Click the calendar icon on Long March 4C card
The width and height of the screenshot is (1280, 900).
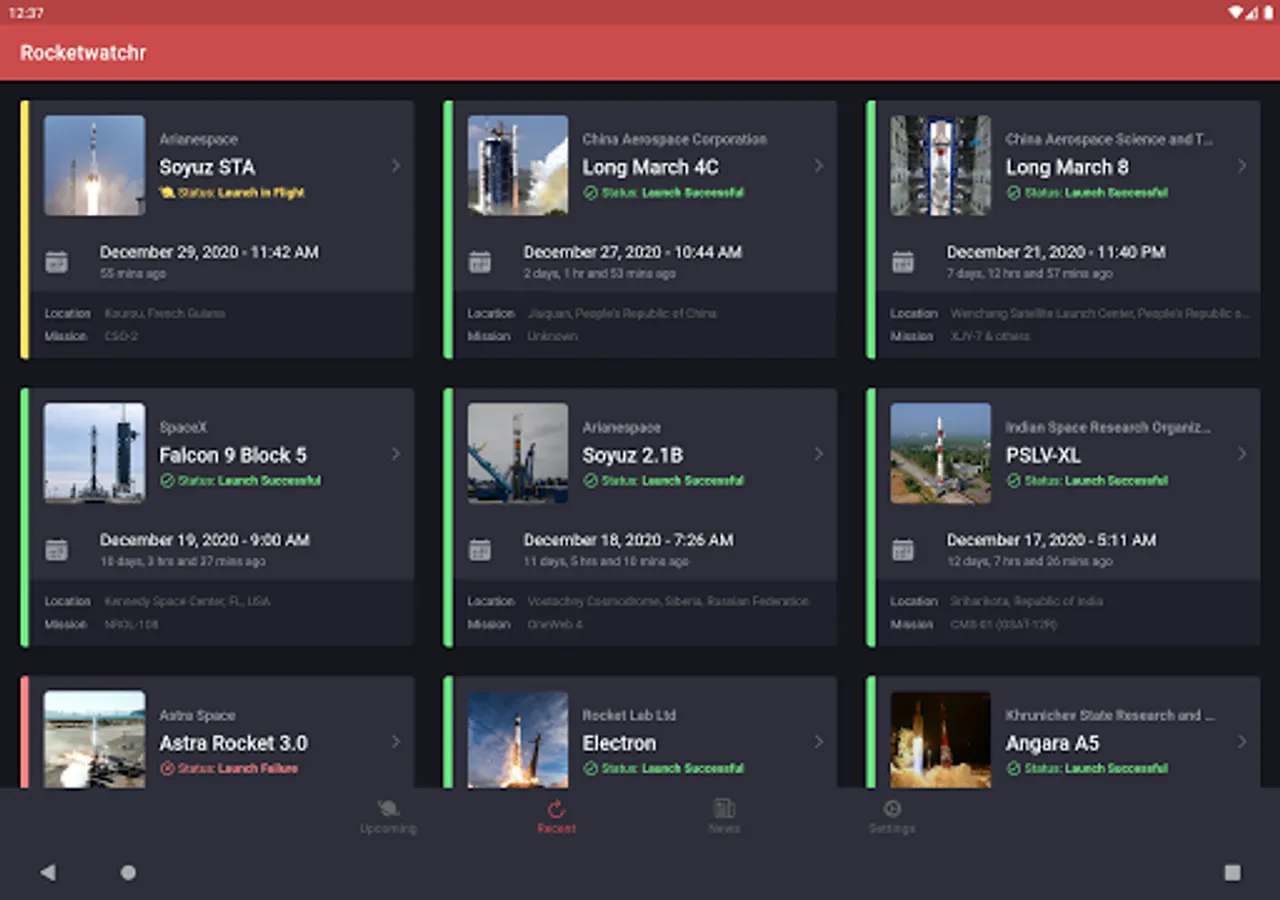click(480, 262)
